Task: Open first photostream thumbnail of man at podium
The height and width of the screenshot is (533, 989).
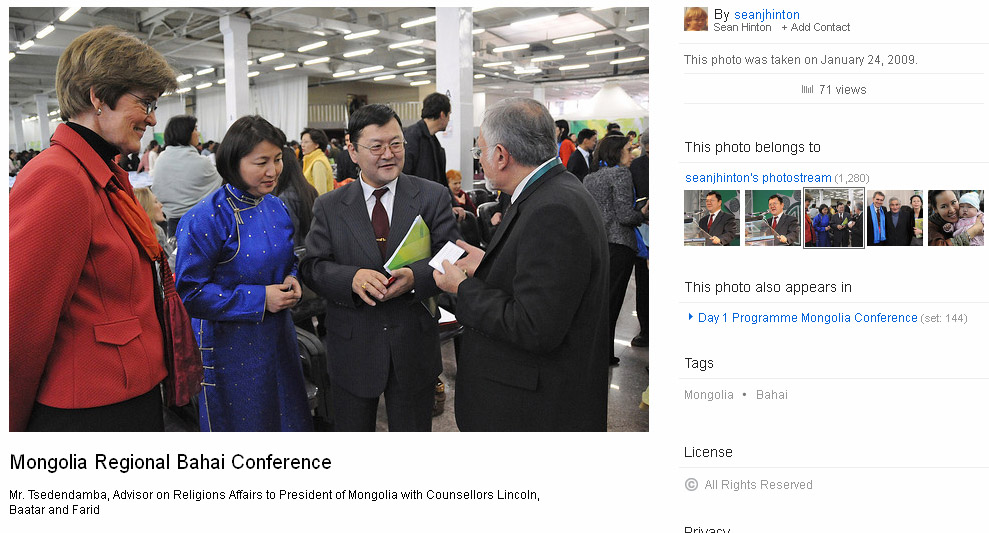Action: tap(712, 218)
